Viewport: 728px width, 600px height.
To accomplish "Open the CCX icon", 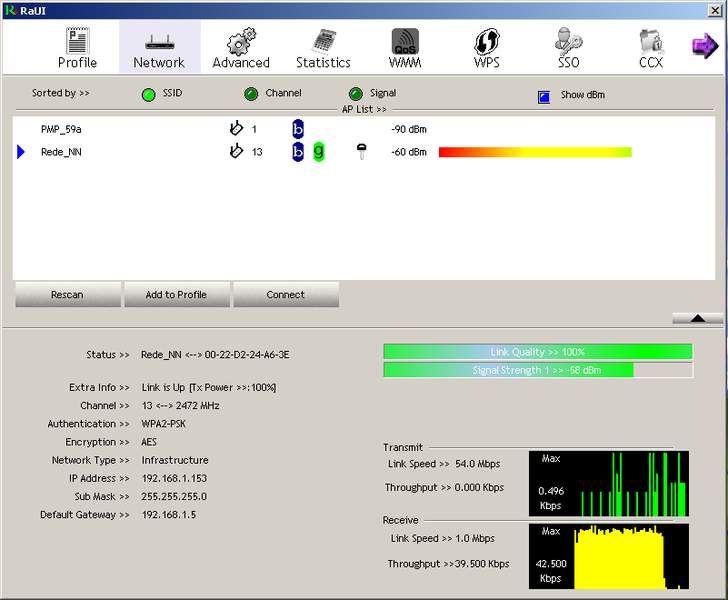I will [x=650, y=42].
